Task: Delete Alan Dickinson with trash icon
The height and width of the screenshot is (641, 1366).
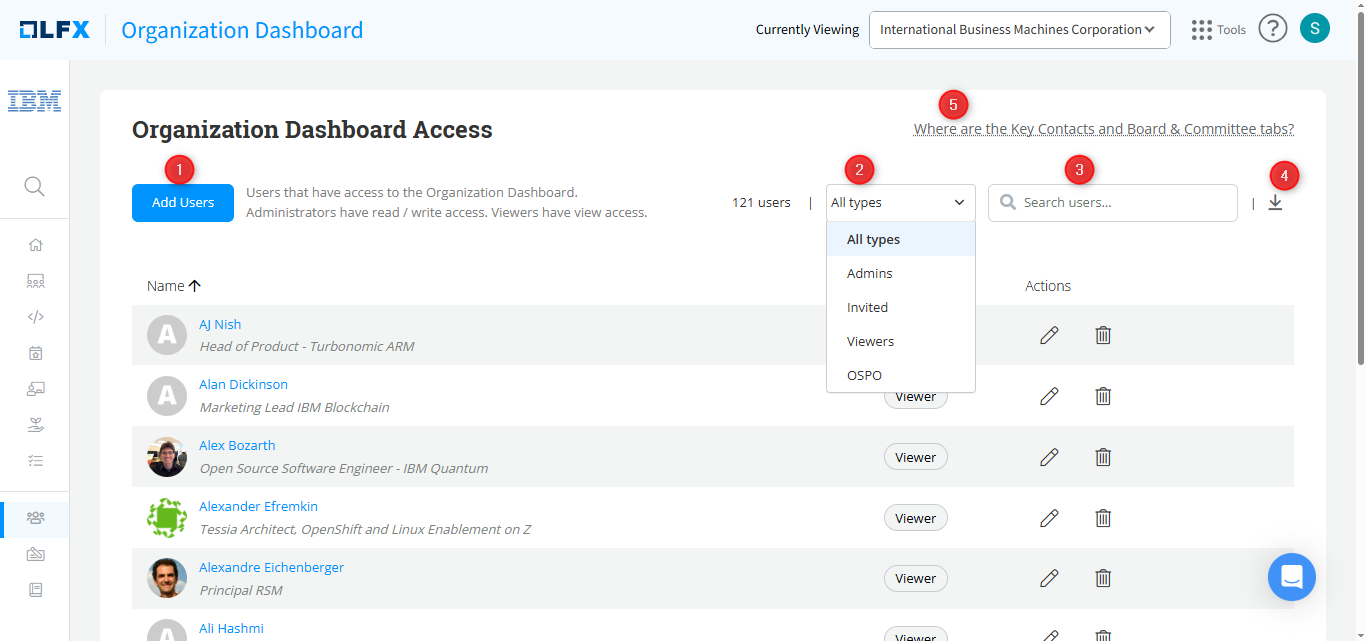Action: click(x=1103, y=396)
